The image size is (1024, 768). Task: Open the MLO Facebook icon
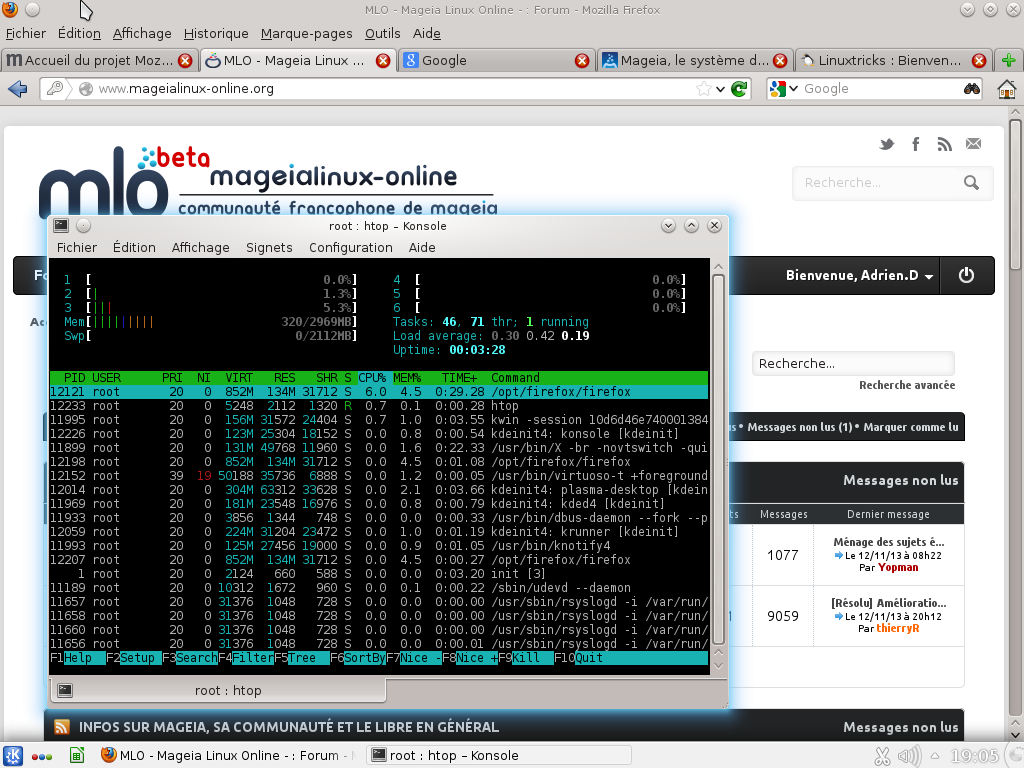tap(916, 144)
